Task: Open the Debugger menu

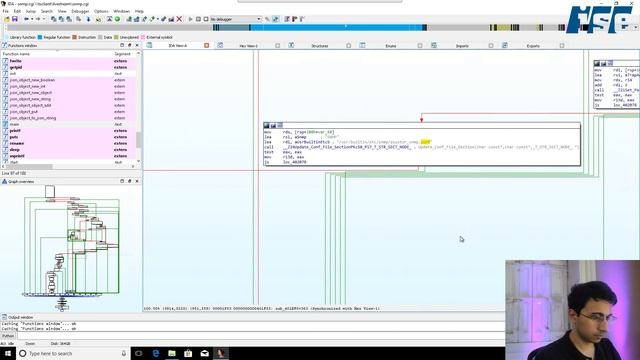Action: pyautogui.click(x=80, y=11)
